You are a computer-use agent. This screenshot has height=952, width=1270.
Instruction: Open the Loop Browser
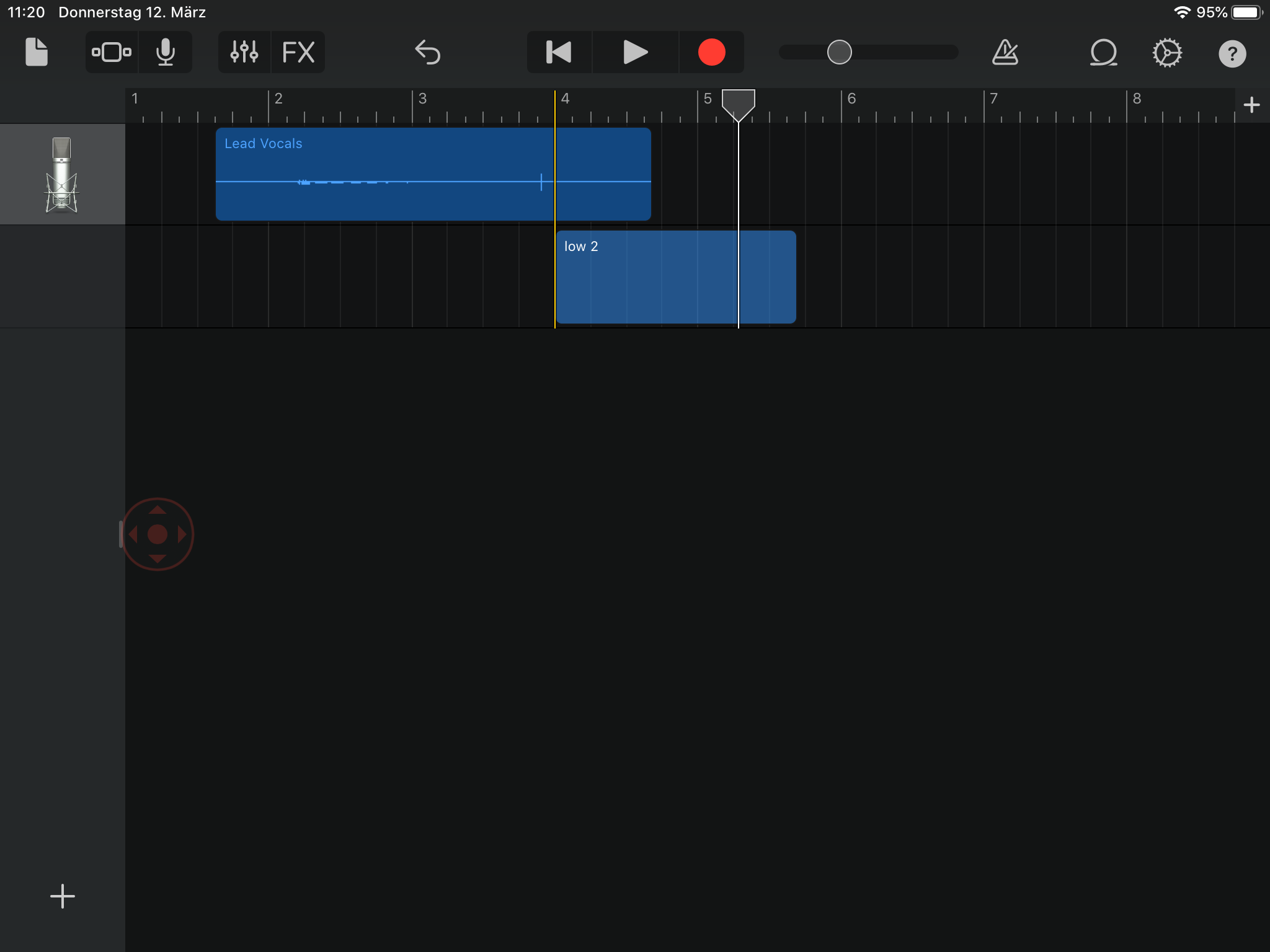1104,52
